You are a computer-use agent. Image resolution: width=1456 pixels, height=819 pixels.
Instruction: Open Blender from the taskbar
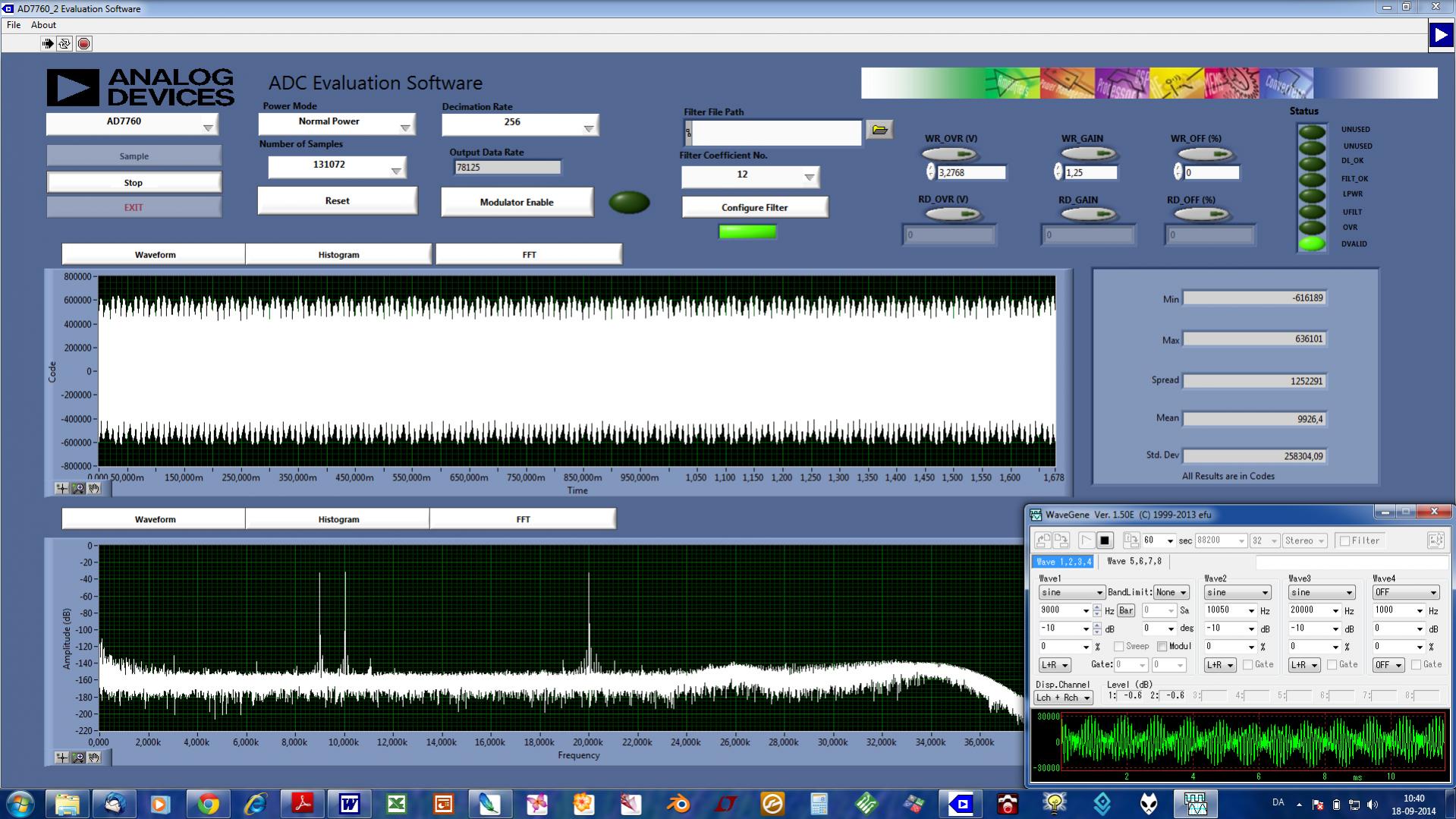coord(678,804)
